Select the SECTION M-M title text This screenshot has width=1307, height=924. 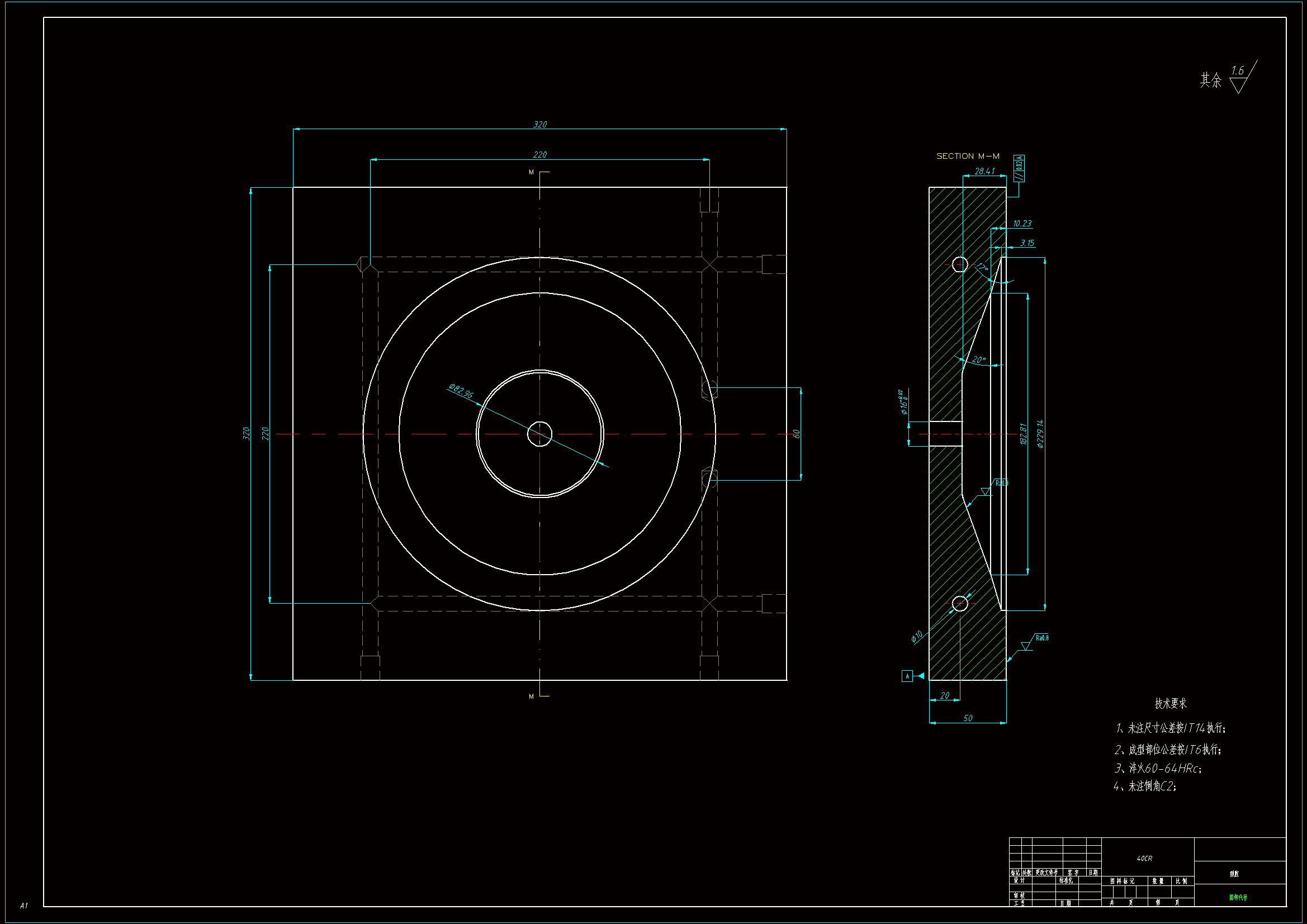click(x=968, y=156)
